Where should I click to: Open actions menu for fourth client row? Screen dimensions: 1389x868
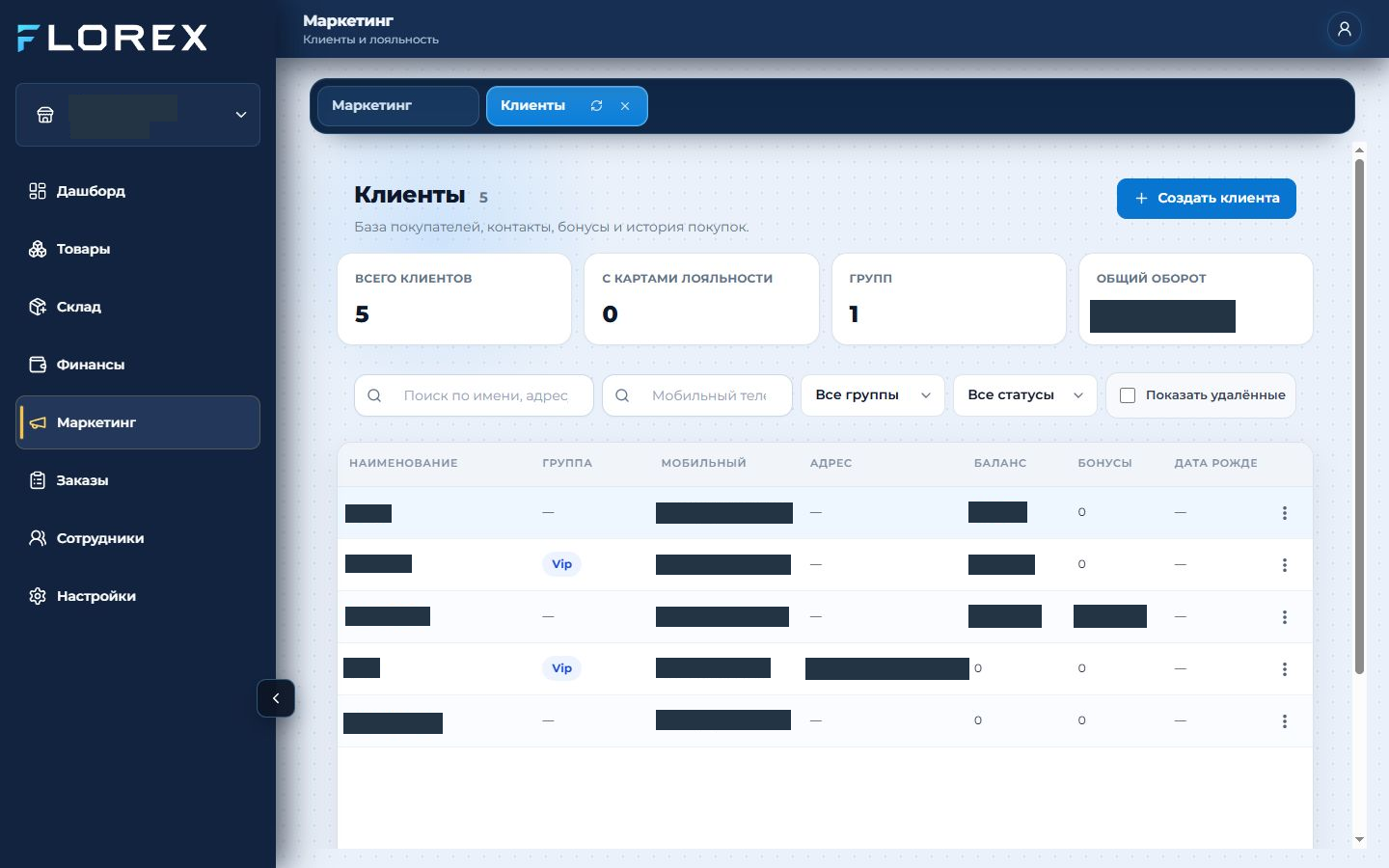click(x=1284, y=669)
